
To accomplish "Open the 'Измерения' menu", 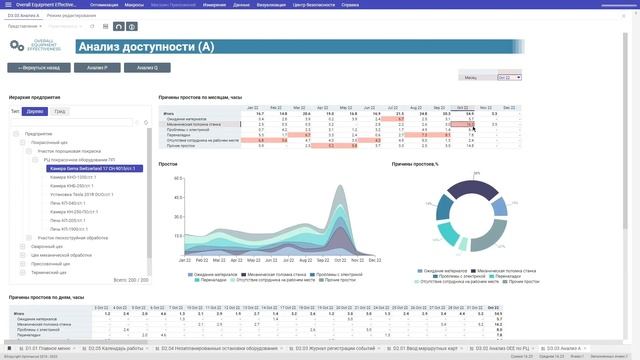I will coord(214,5).
